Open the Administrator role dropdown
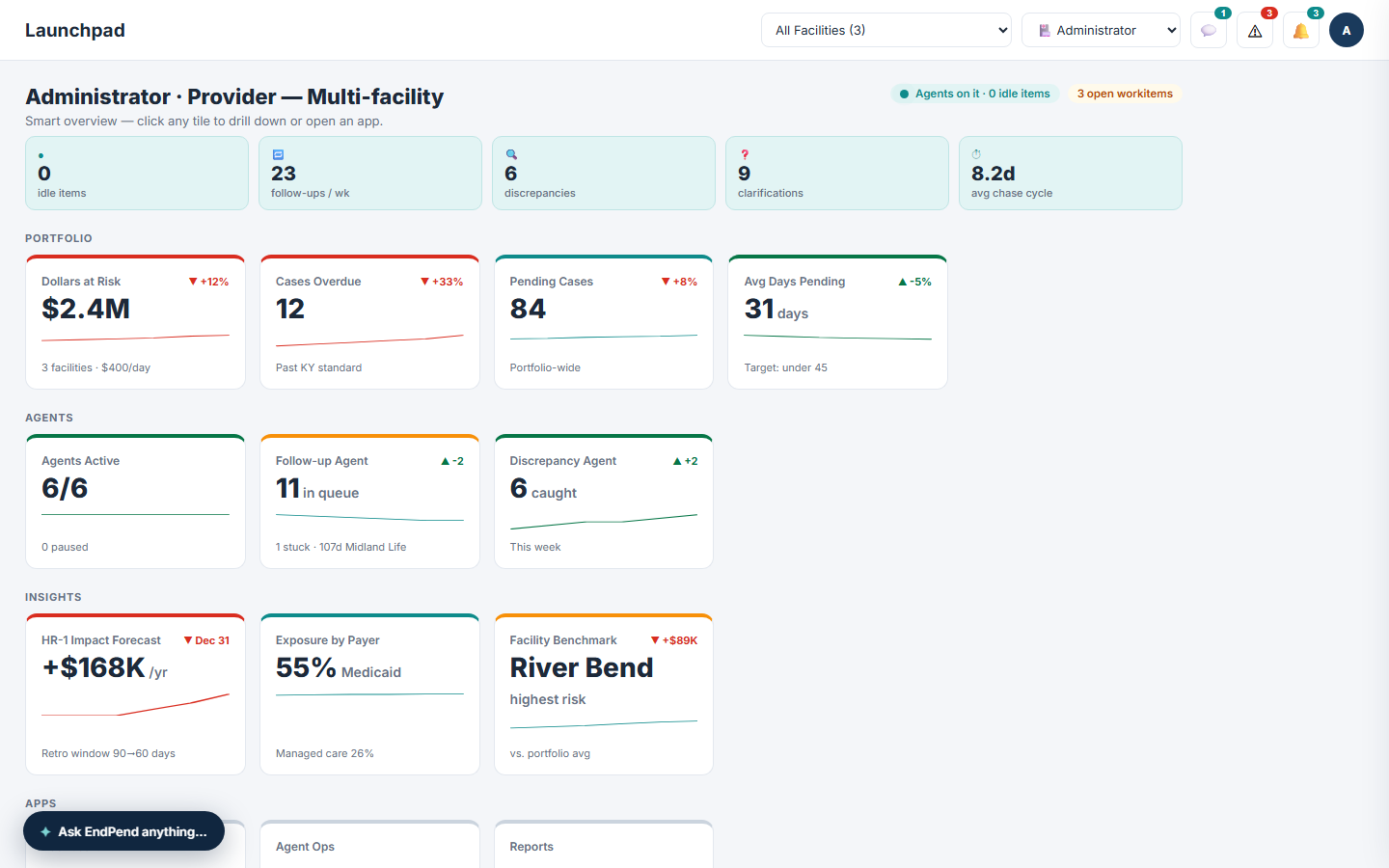 click(x=1101, y=30)
